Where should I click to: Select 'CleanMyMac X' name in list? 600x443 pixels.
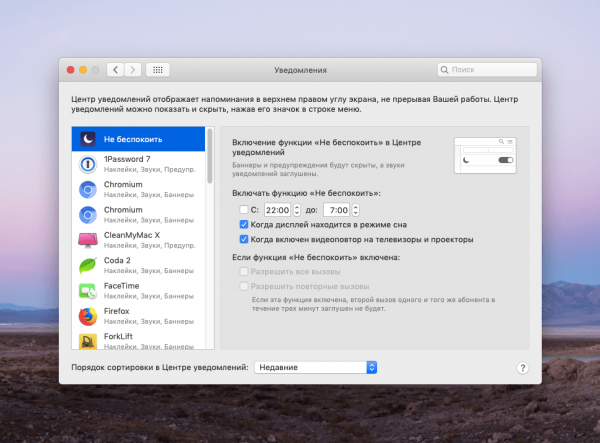click(132, 235)
